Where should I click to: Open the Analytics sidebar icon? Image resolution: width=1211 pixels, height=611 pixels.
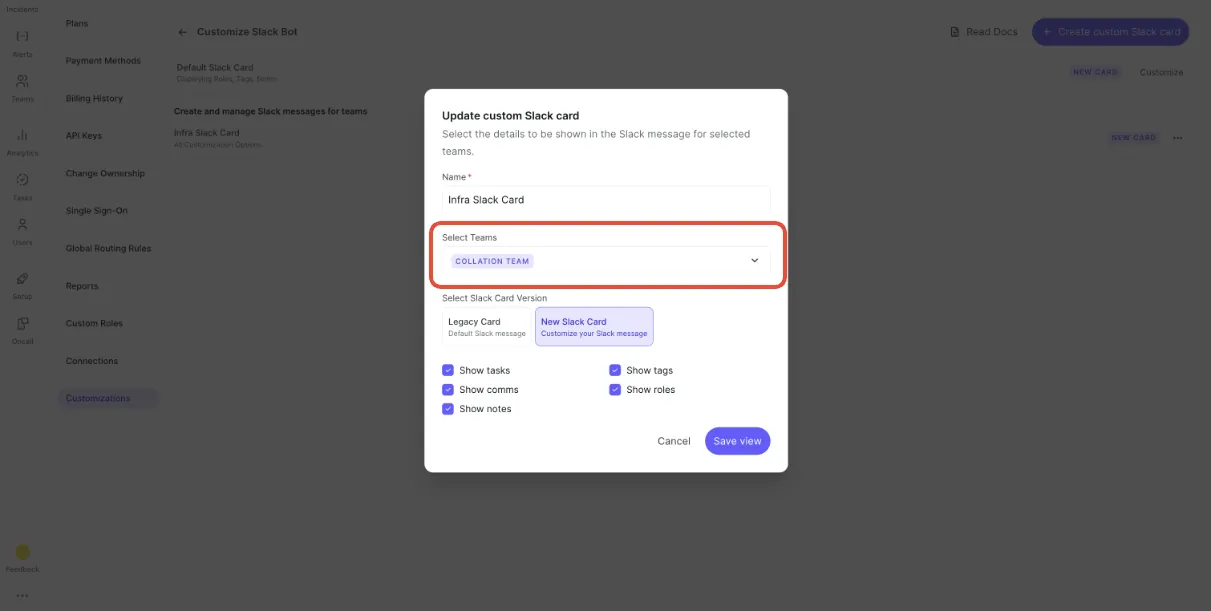coord(22,135)
